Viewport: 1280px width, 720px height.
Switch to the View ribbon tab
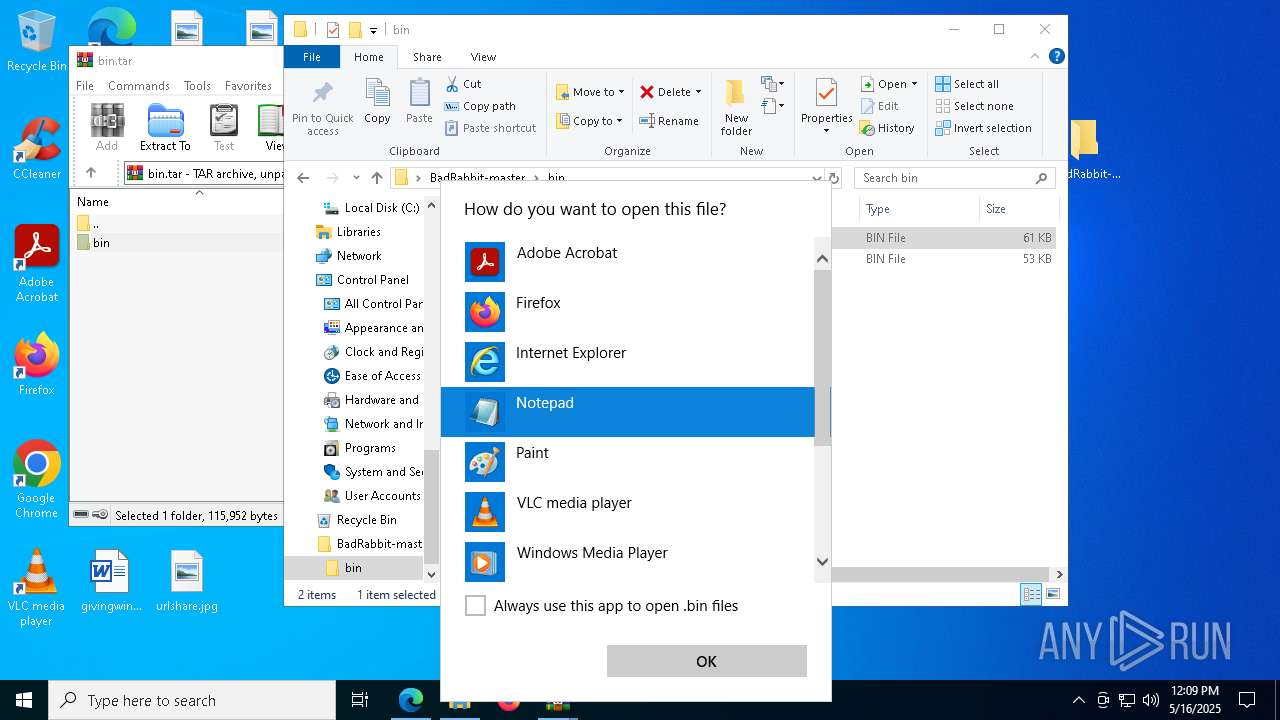click(483, 57)
